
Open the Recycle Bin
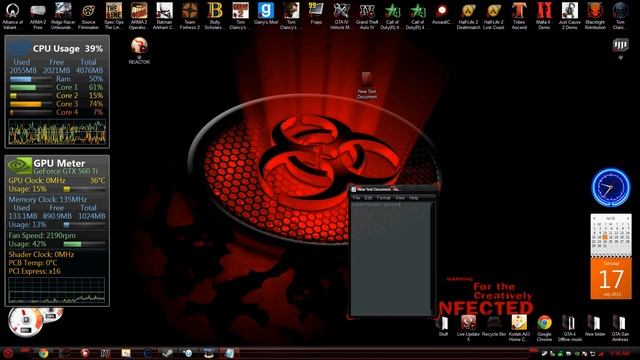point(493,326)
